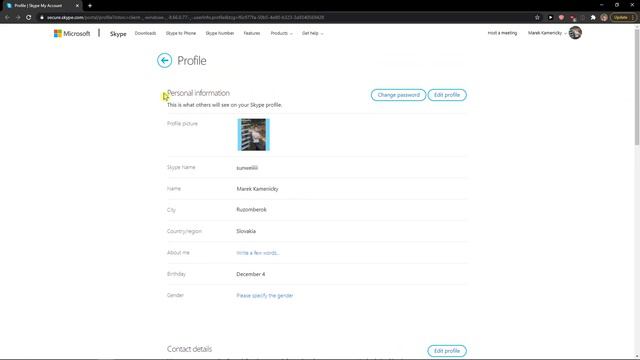Image resolution: width=640 pixels, height=360 pixels.
Task: Click the Host a meeting link
Action: pyautogui.click(x=502, y=33)
